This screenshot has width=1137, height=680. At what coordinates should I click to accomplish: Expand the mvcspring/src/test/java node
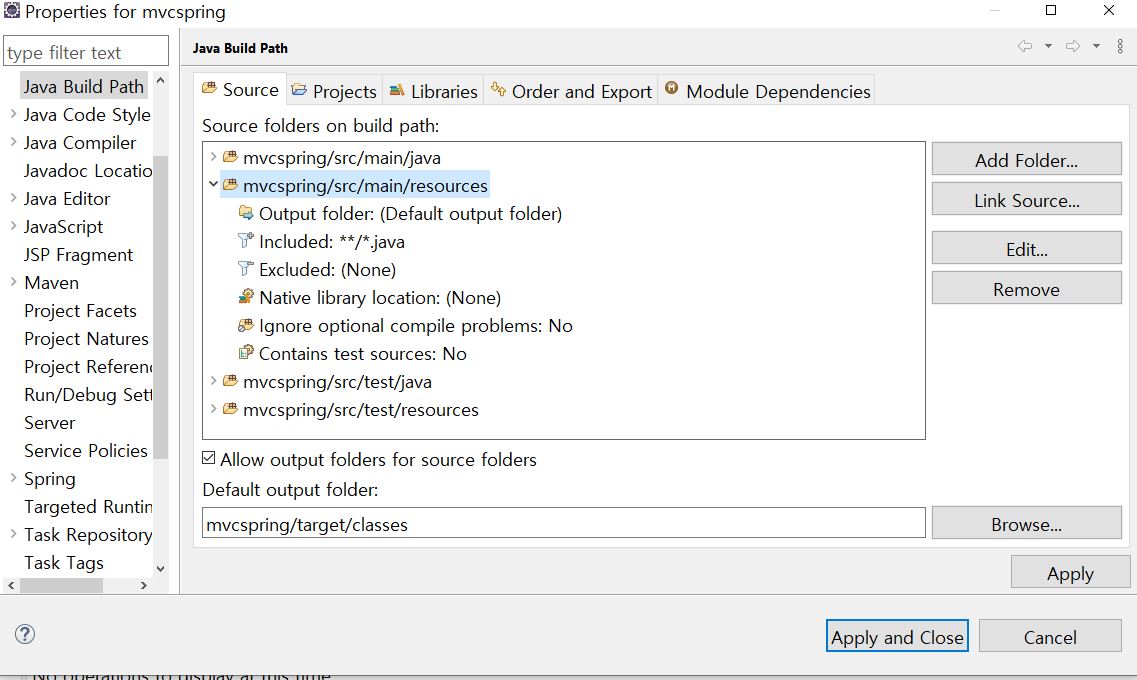point(213,381)
